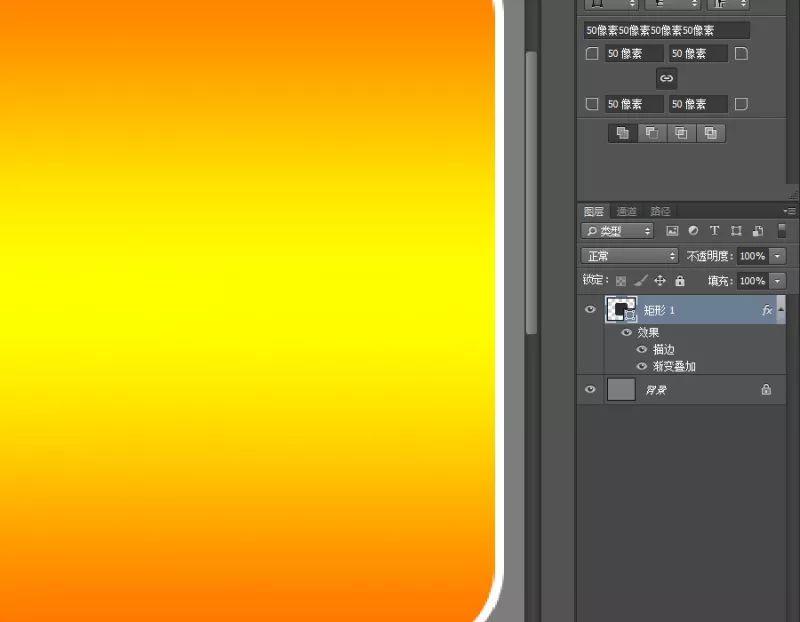
Task: Hide the 背景 layer eye icon
Action: point(590,389)
